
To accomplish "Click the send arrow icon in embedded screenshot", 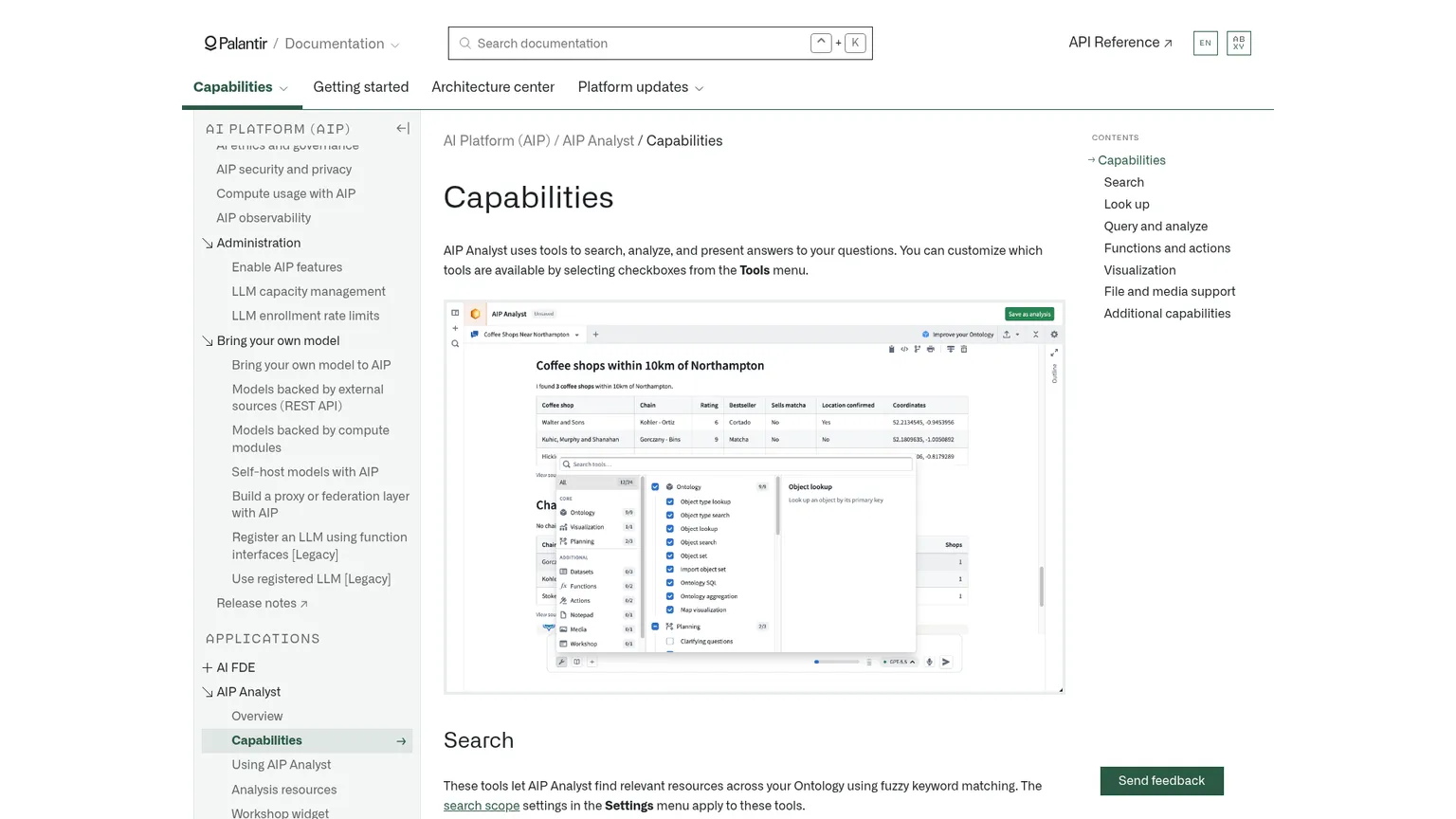I will [x=945, y=662].
